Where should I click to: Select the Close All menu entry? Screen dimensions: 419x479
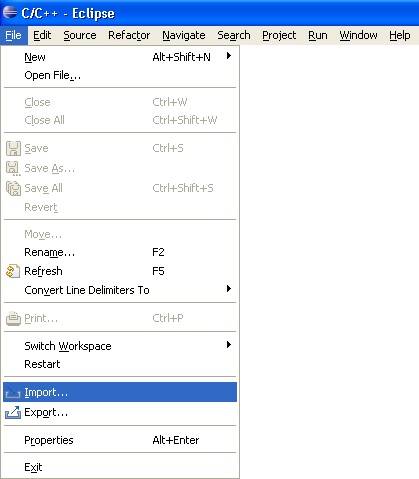(x=120, y=120)
